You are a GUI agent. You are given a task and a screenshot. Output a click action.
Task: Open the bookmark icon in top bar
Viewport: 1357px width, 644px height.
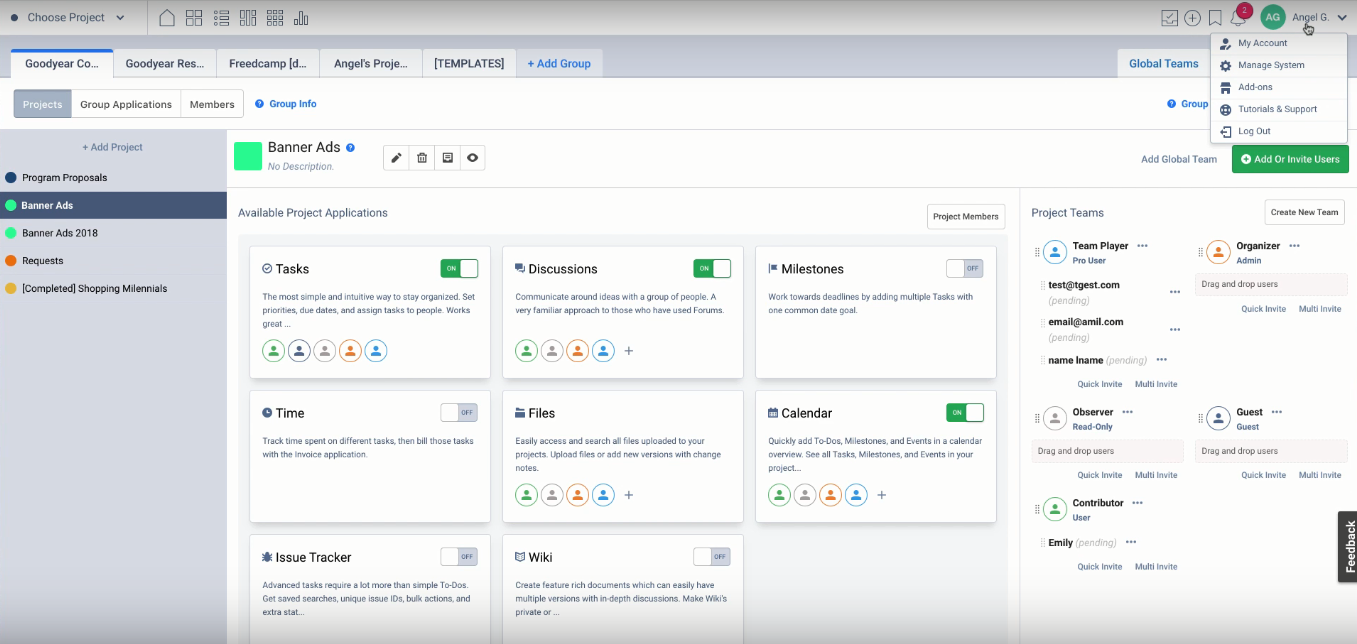(1215, 18)
